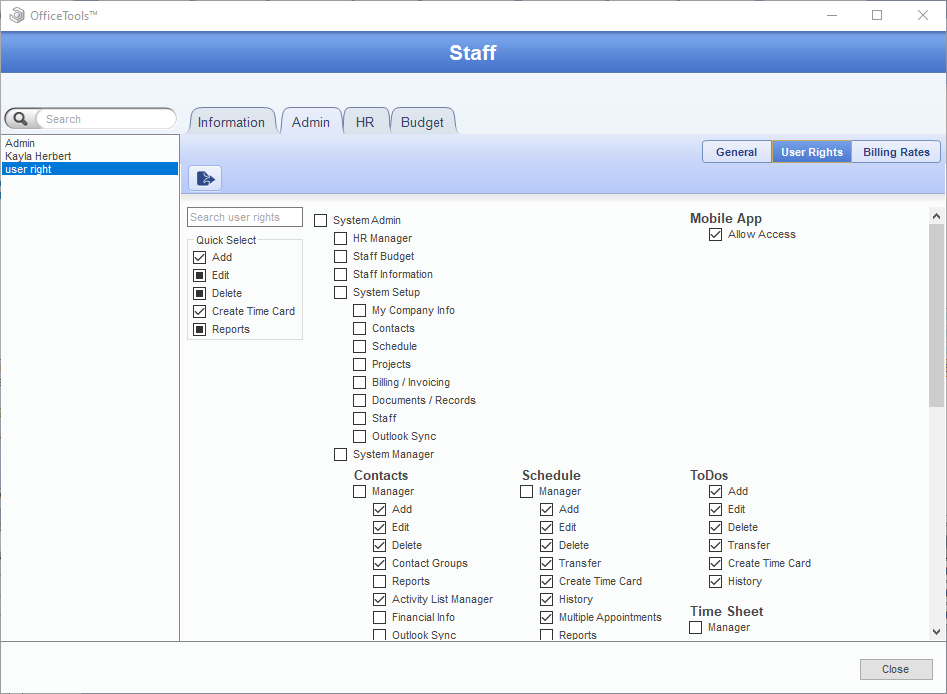Uncheck ToDos Transfer checkbox

[x=716, y=545]
